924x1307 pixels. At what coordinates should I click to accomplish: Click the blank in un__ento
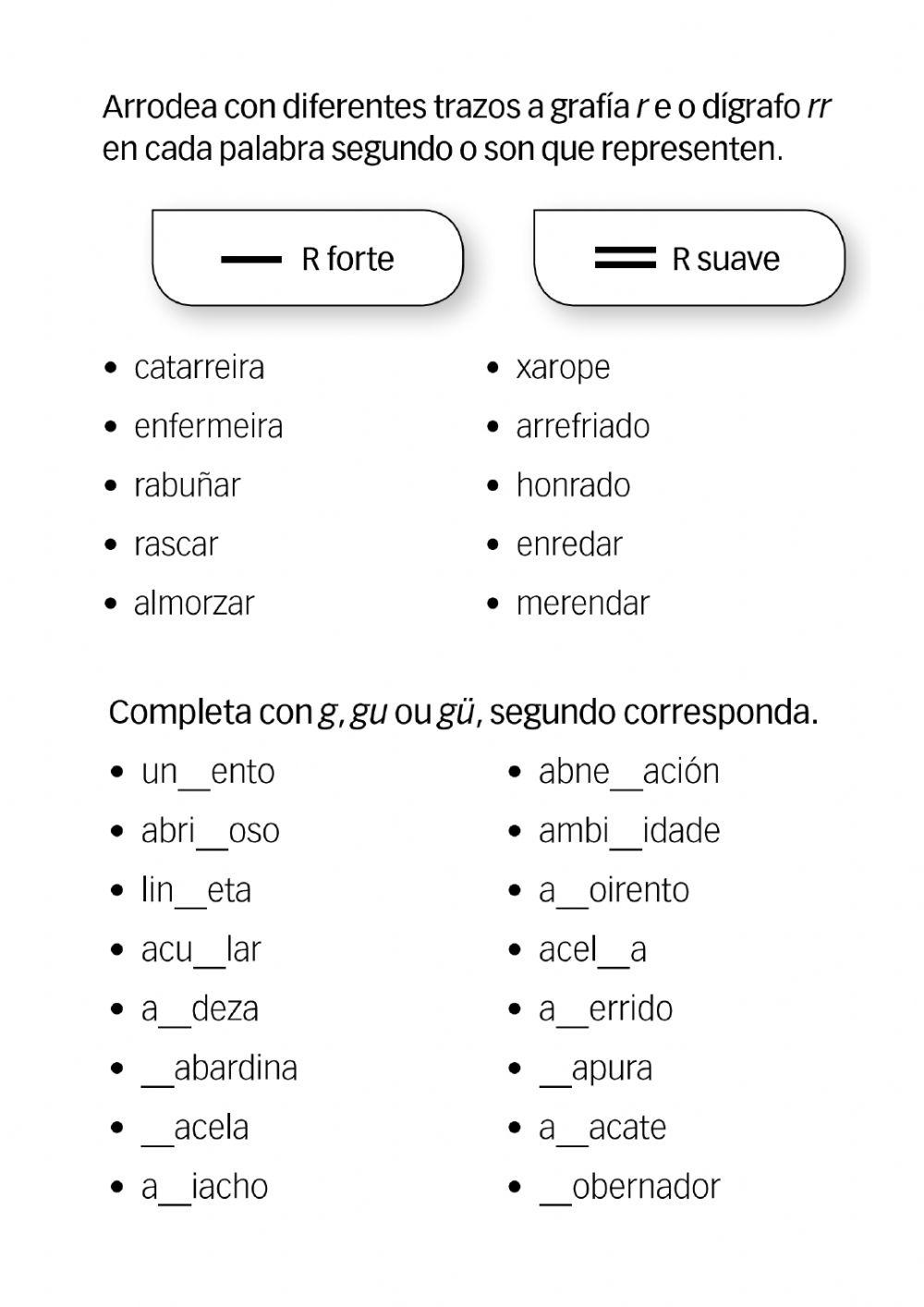[x=194, y=775]
